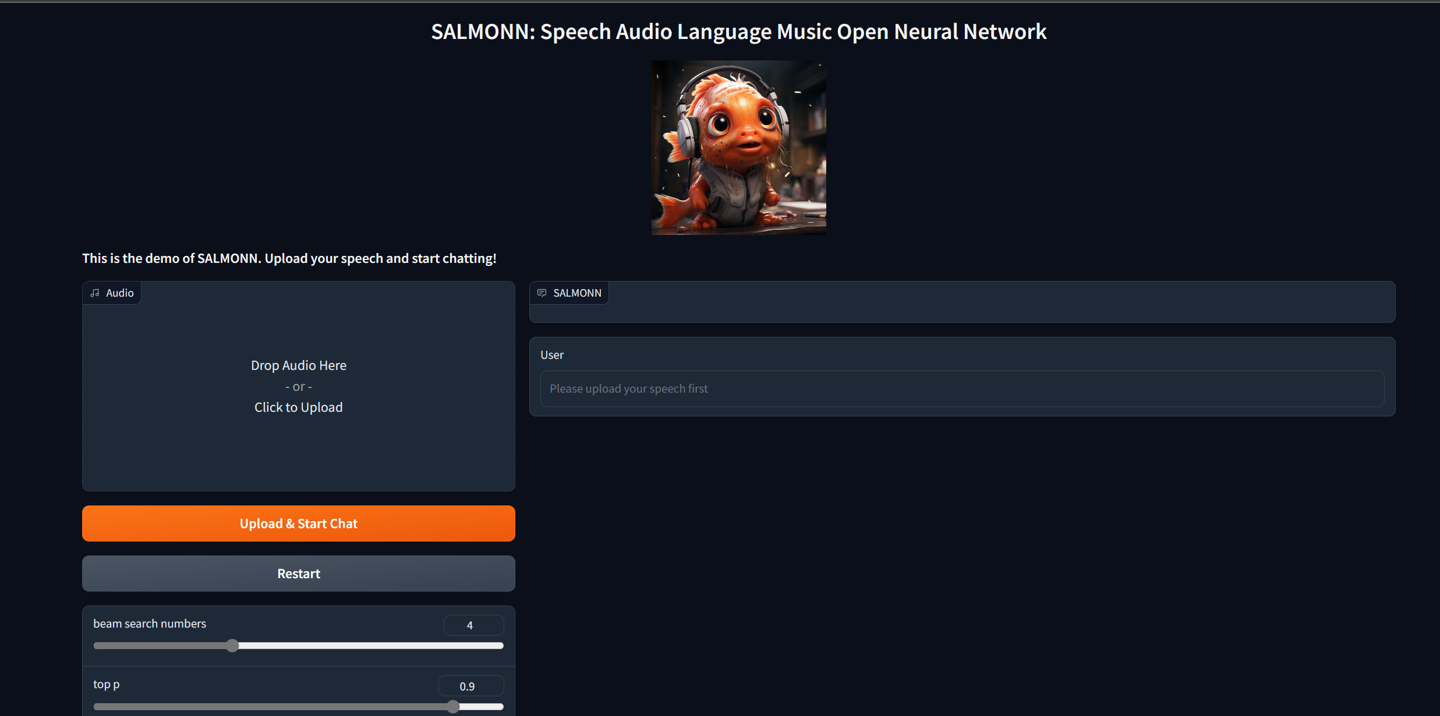Click the 'beam search numbers' label text
The image size is (1440, 716).
pos(150,623)
